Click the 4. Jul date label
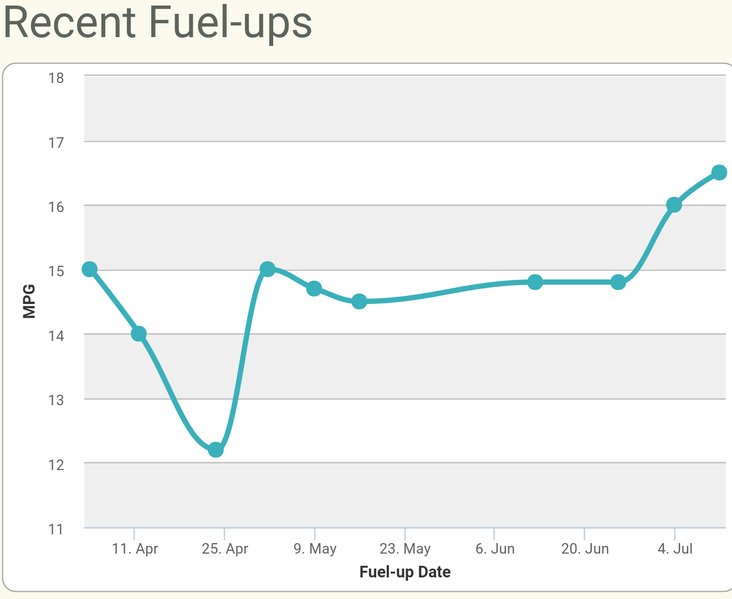Image resolution: width=732 pixels, height=599 pixels. (x=675, y=549)
